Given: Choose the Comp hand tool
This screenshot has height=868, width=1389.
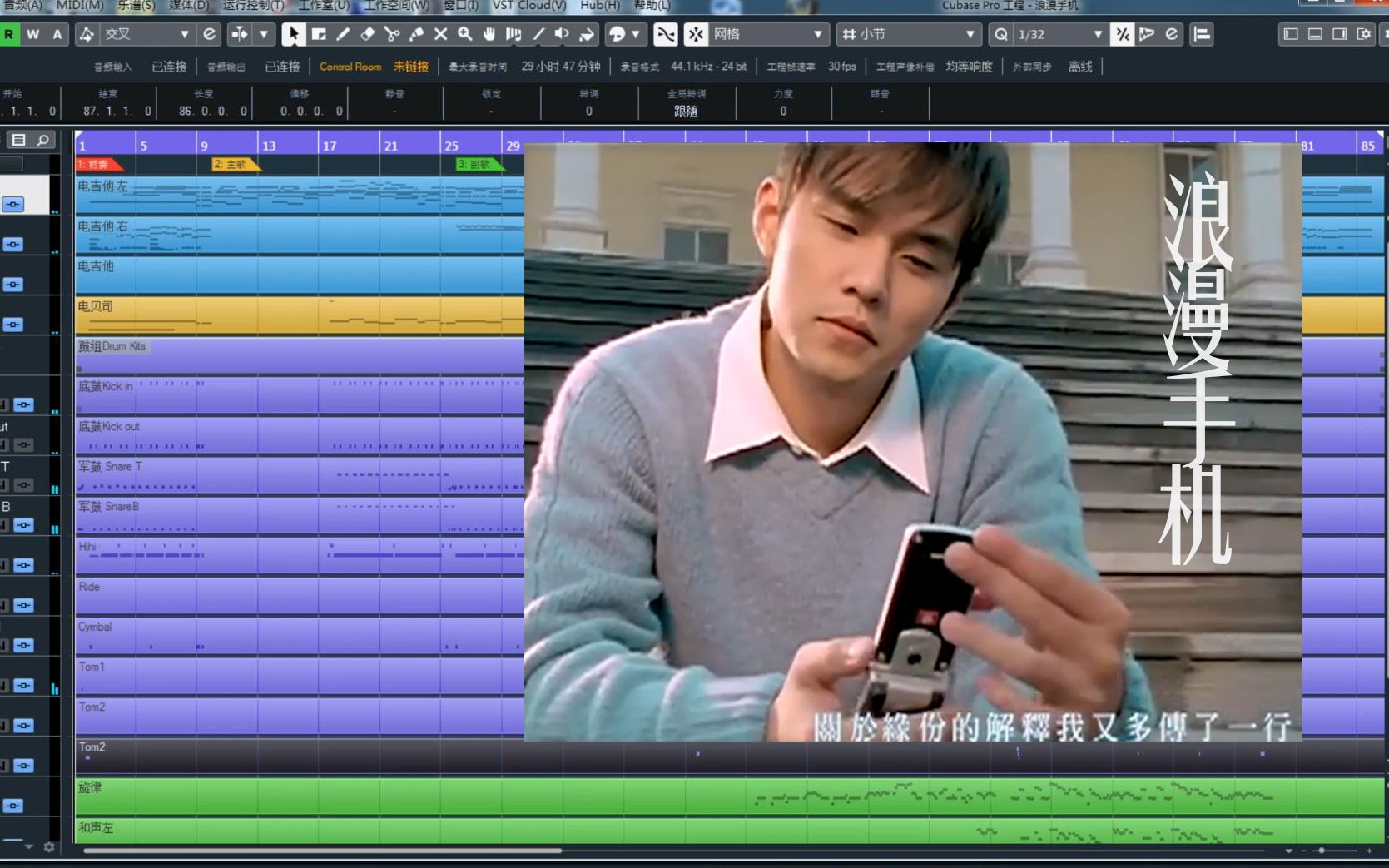Looking at the screenshot, I should (489, 34).
